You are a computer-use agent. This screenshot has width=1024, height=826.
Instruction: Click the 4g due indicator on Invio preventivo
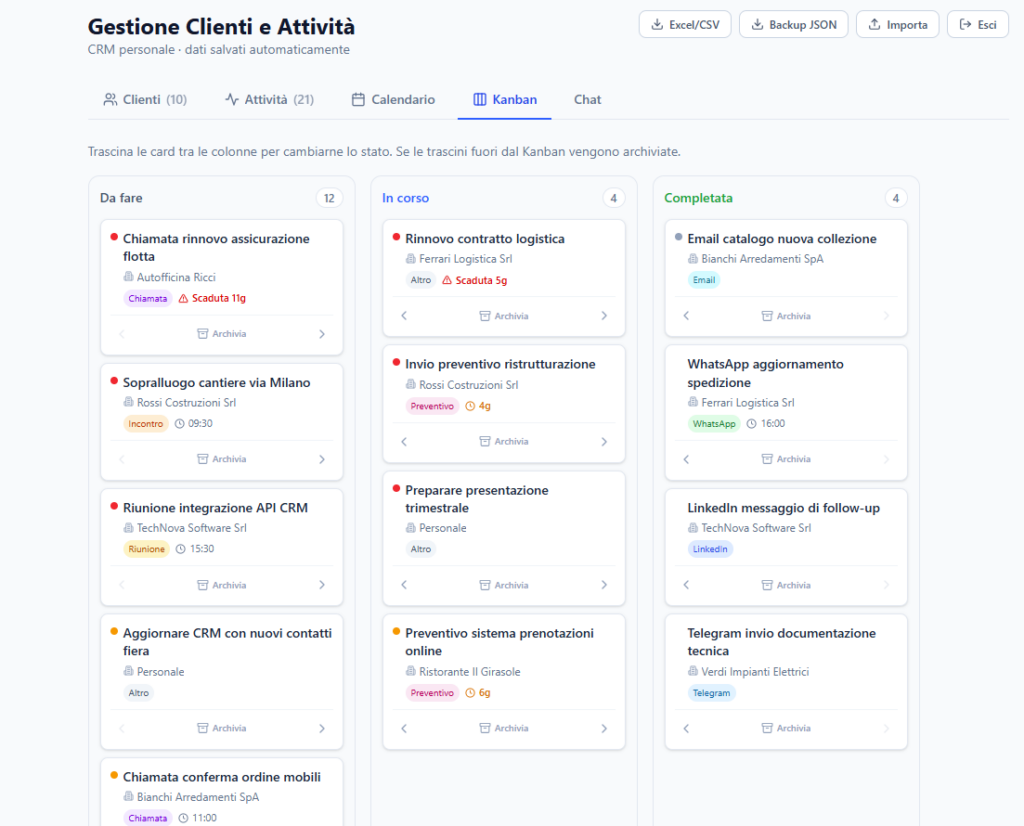478,406
